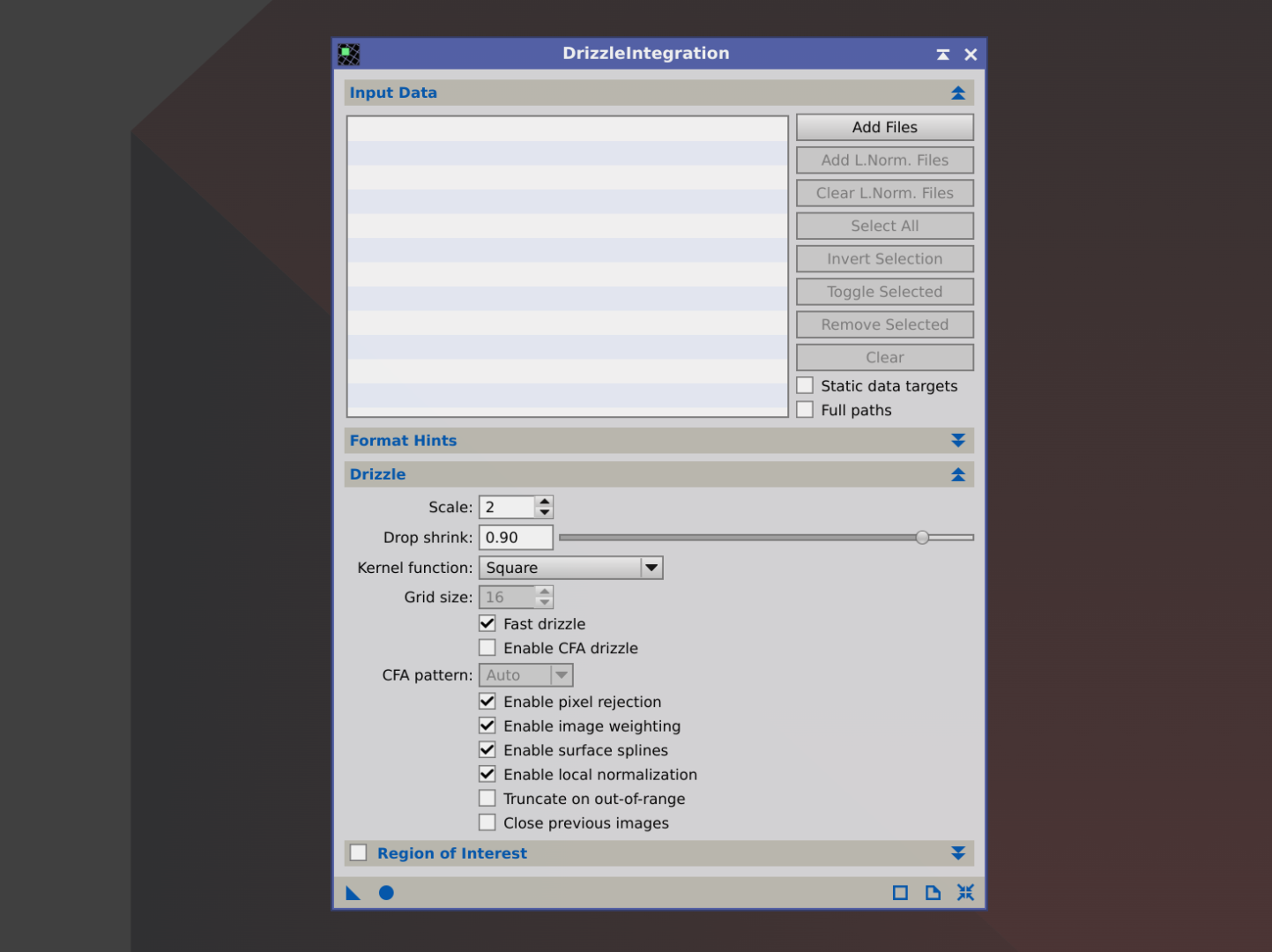Shade the DrizzleIntegration window with title bar arrow
1272x952 pixels.
click(x=943, y=55)
